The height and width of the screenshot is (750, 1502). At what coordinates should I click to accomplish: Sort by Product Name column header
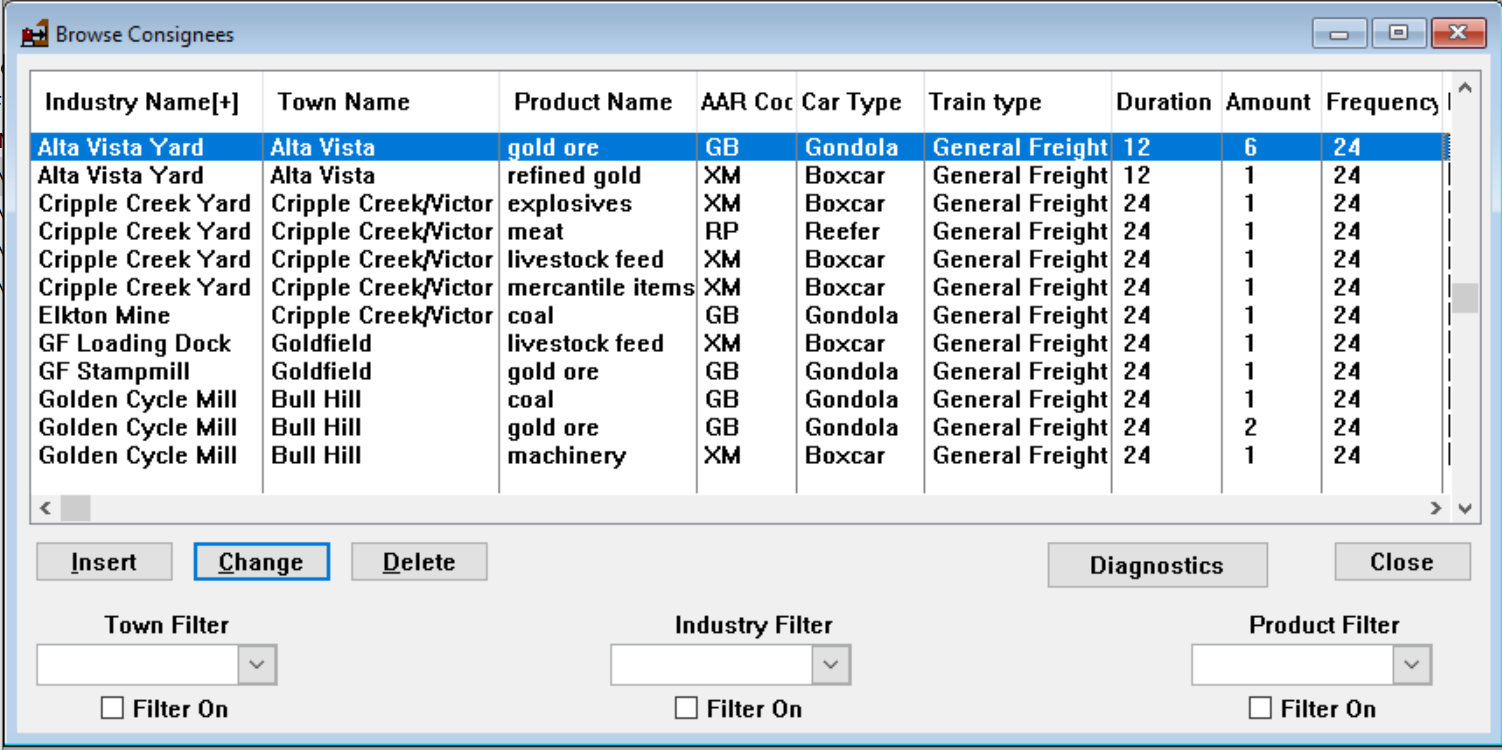point(598,102)
